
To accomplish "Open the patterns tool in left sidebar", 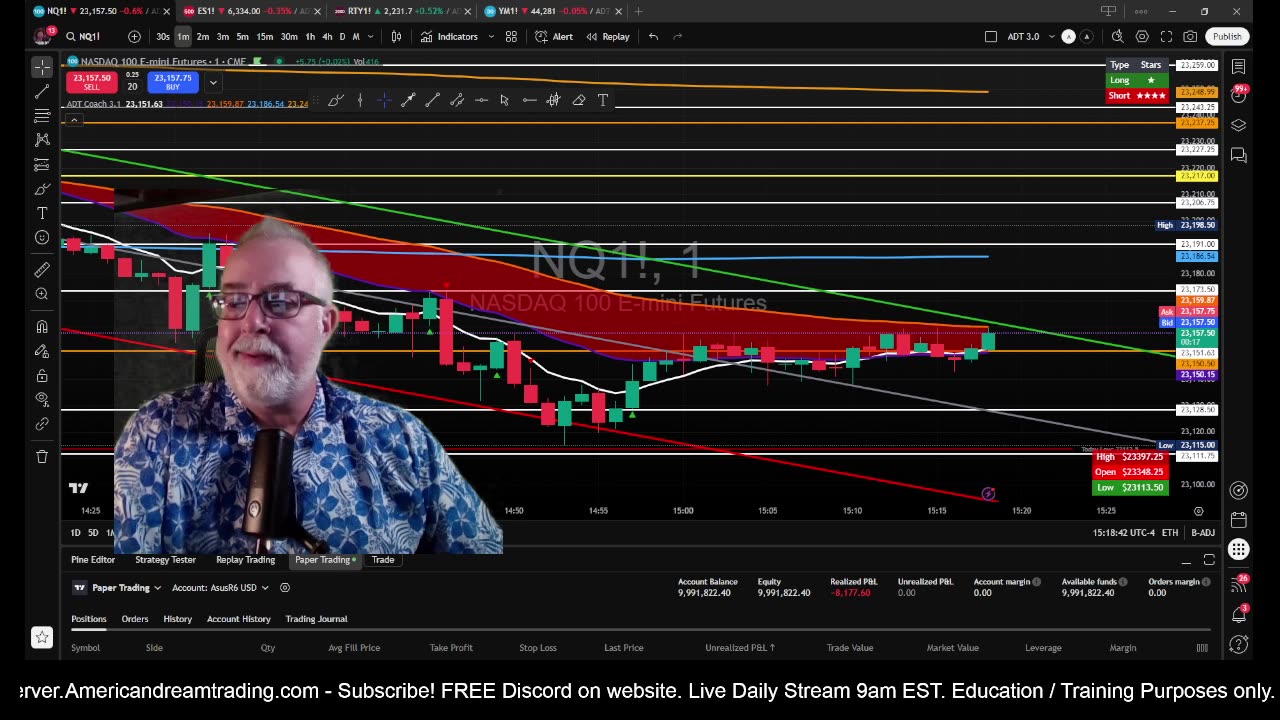I will point(42,140).
